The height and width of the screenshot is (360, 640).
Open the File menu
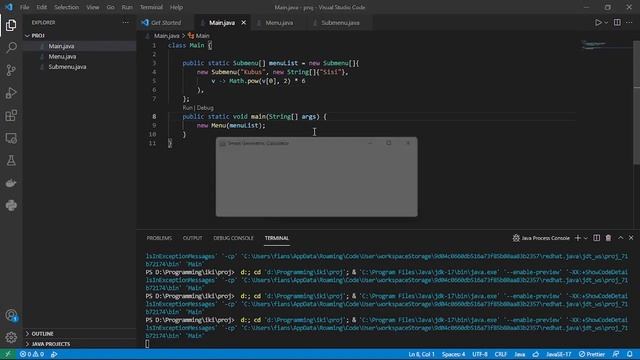point(24,7)
